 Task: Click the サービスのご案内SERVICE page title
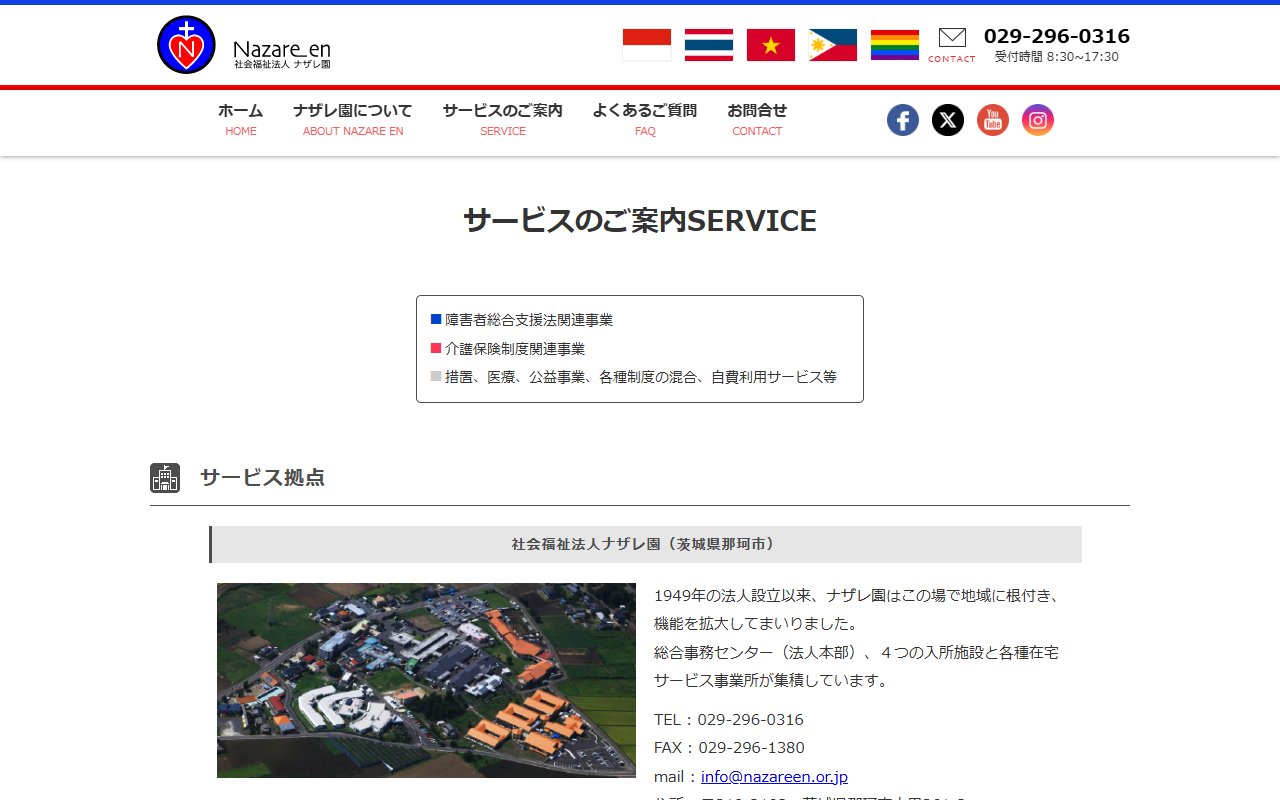pyautogui.click(x=640, y=221)
